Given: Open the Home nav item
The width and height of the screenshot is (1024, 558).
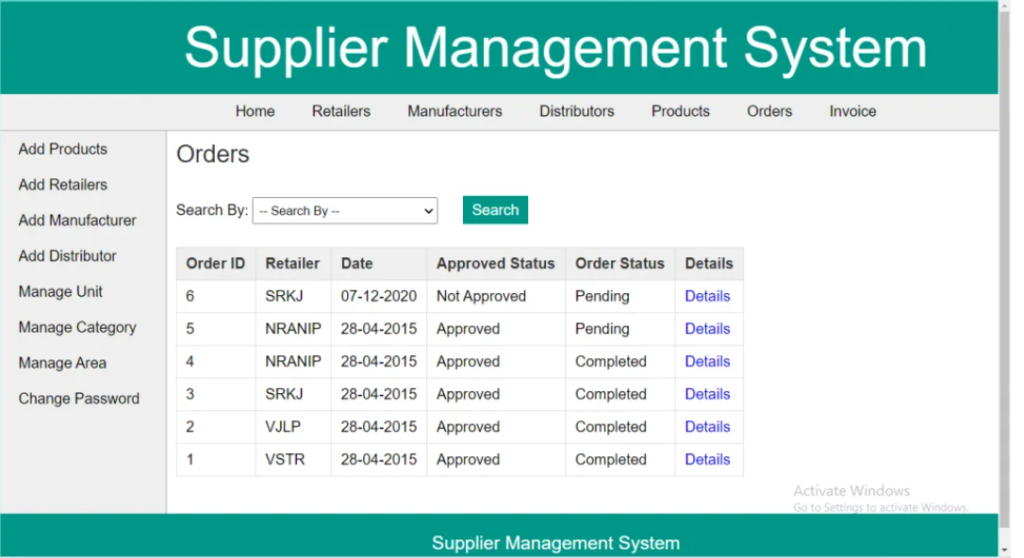Looking at the screenshot, I should [x=255, y=111].
